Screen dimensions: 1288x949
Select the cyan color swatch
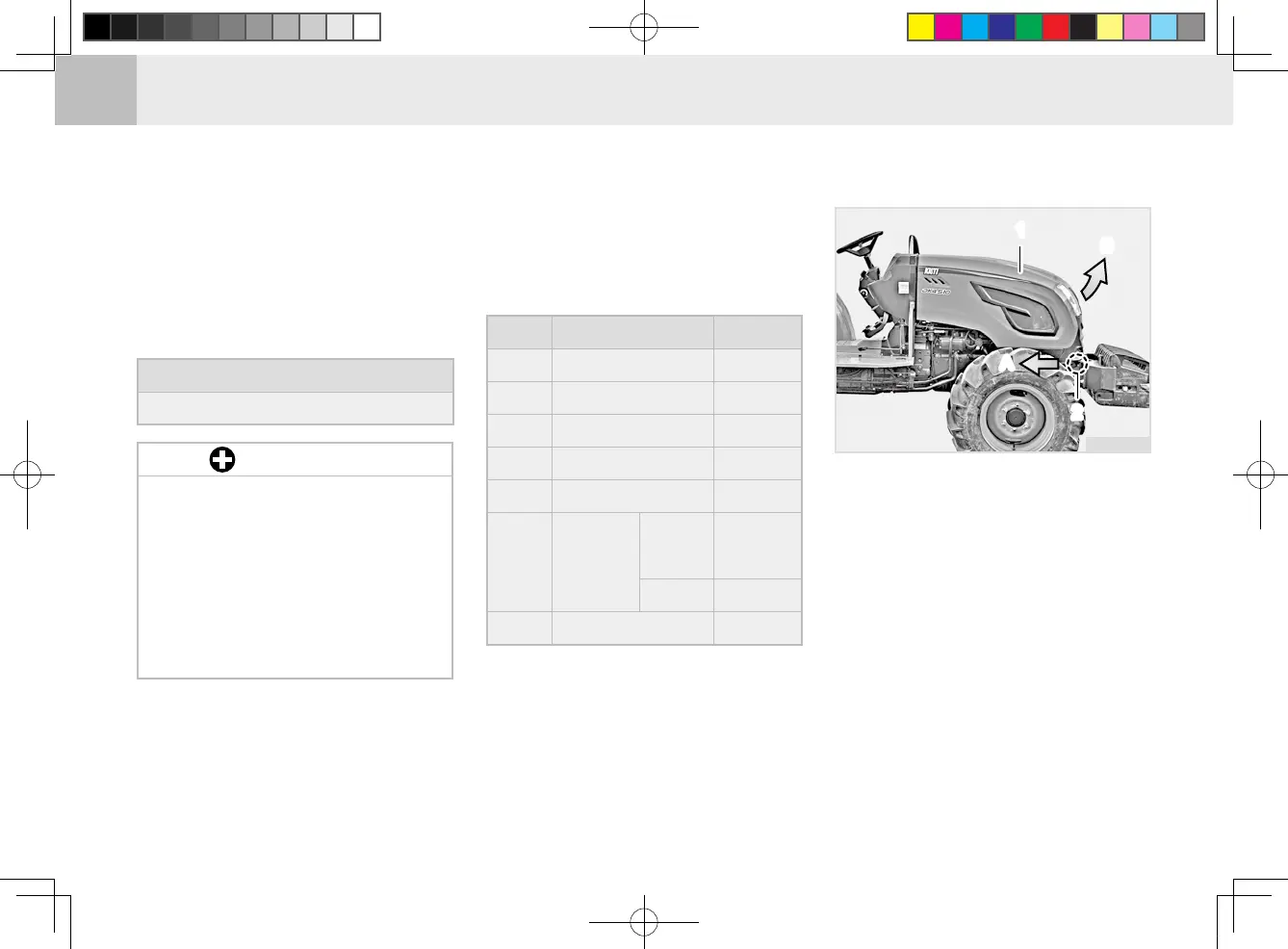click(x=975, y=27)
